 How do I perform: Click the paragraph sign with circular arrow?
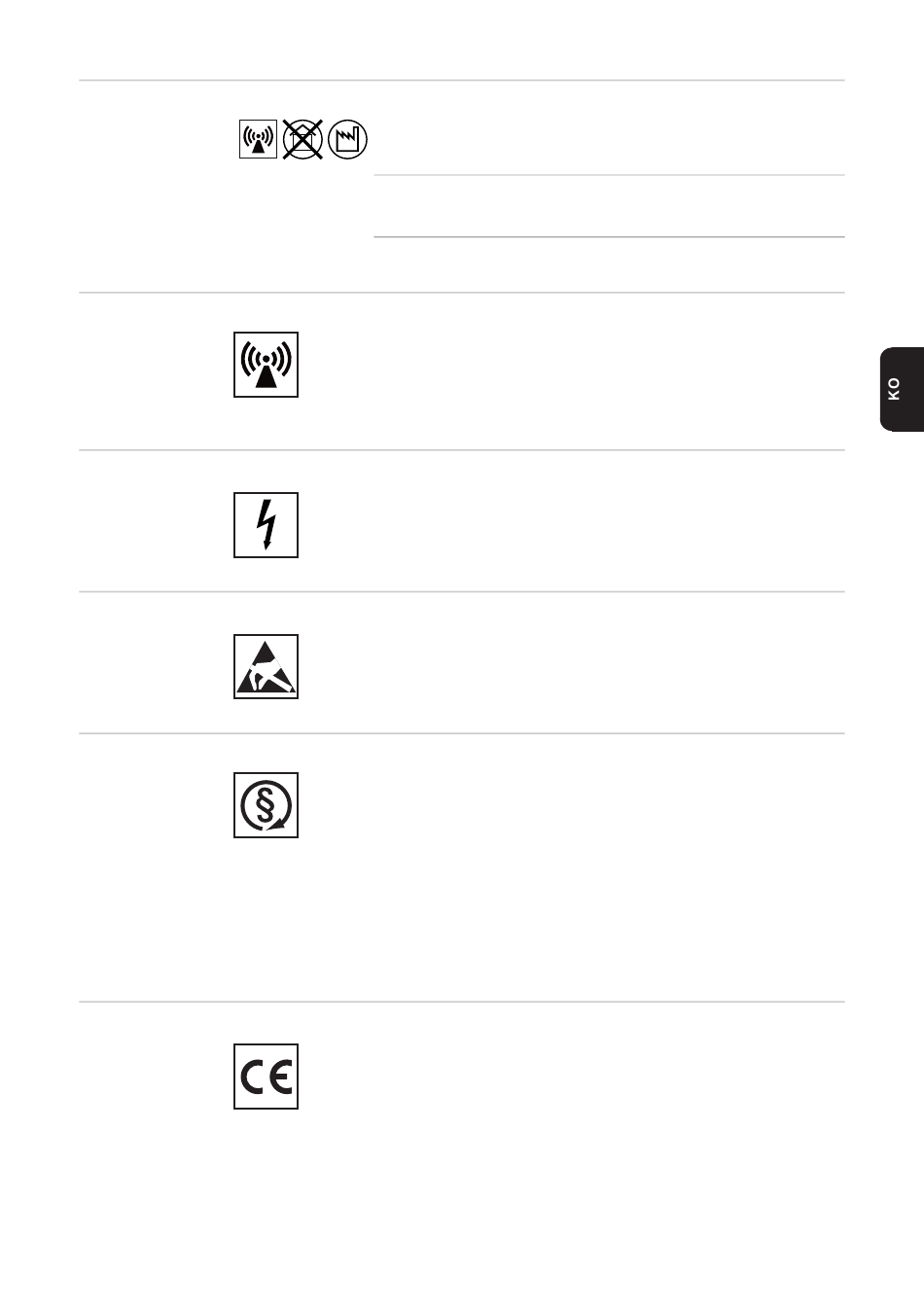(266, 805)
